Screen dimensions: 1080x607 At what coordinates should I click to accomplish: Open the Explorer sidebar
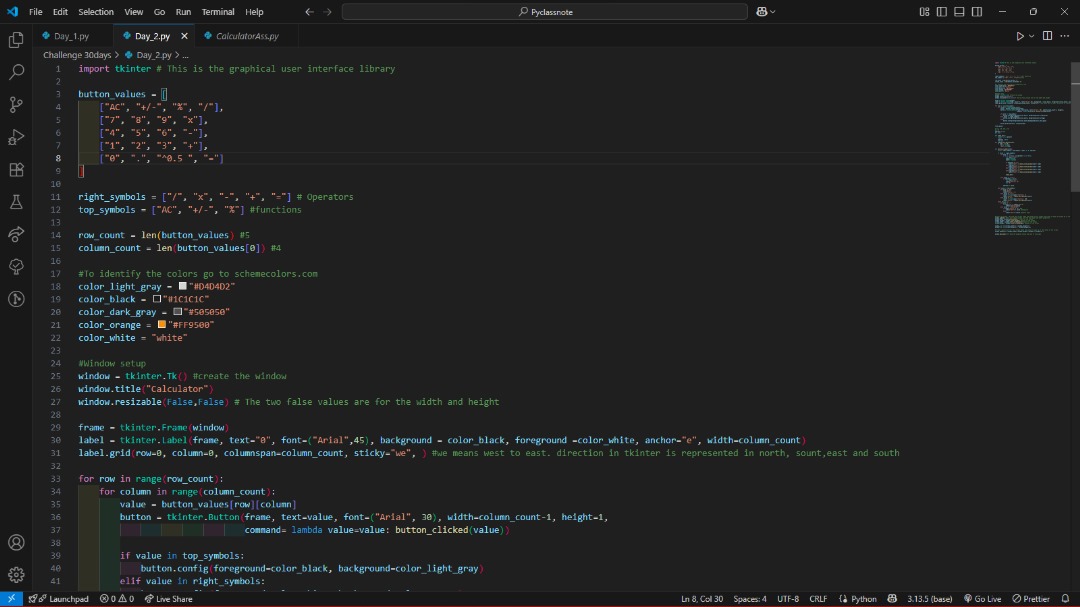pos(15,40)
